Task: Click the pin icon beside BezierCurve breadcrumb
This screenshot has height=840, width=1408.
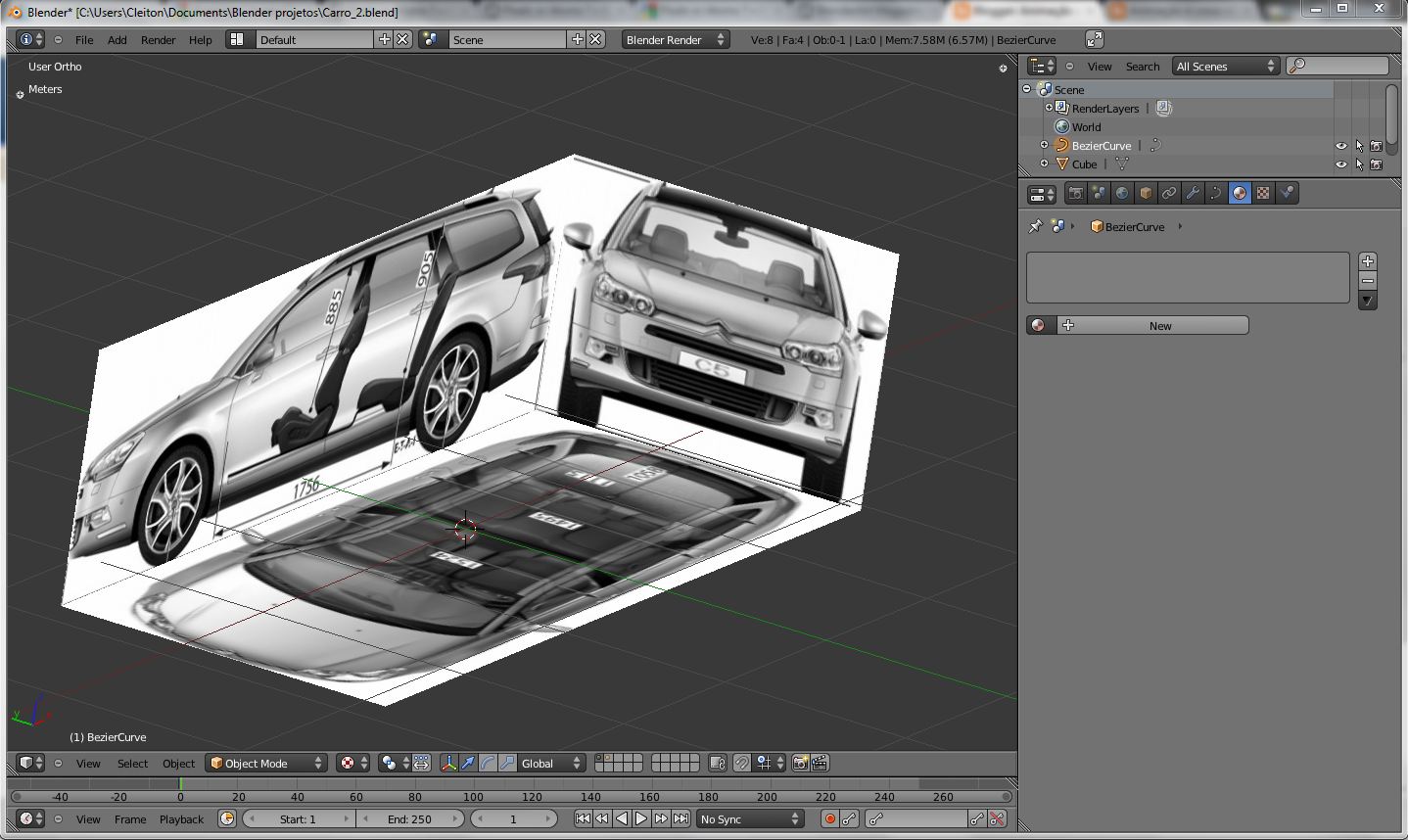Action: [x=1035, y=226]
